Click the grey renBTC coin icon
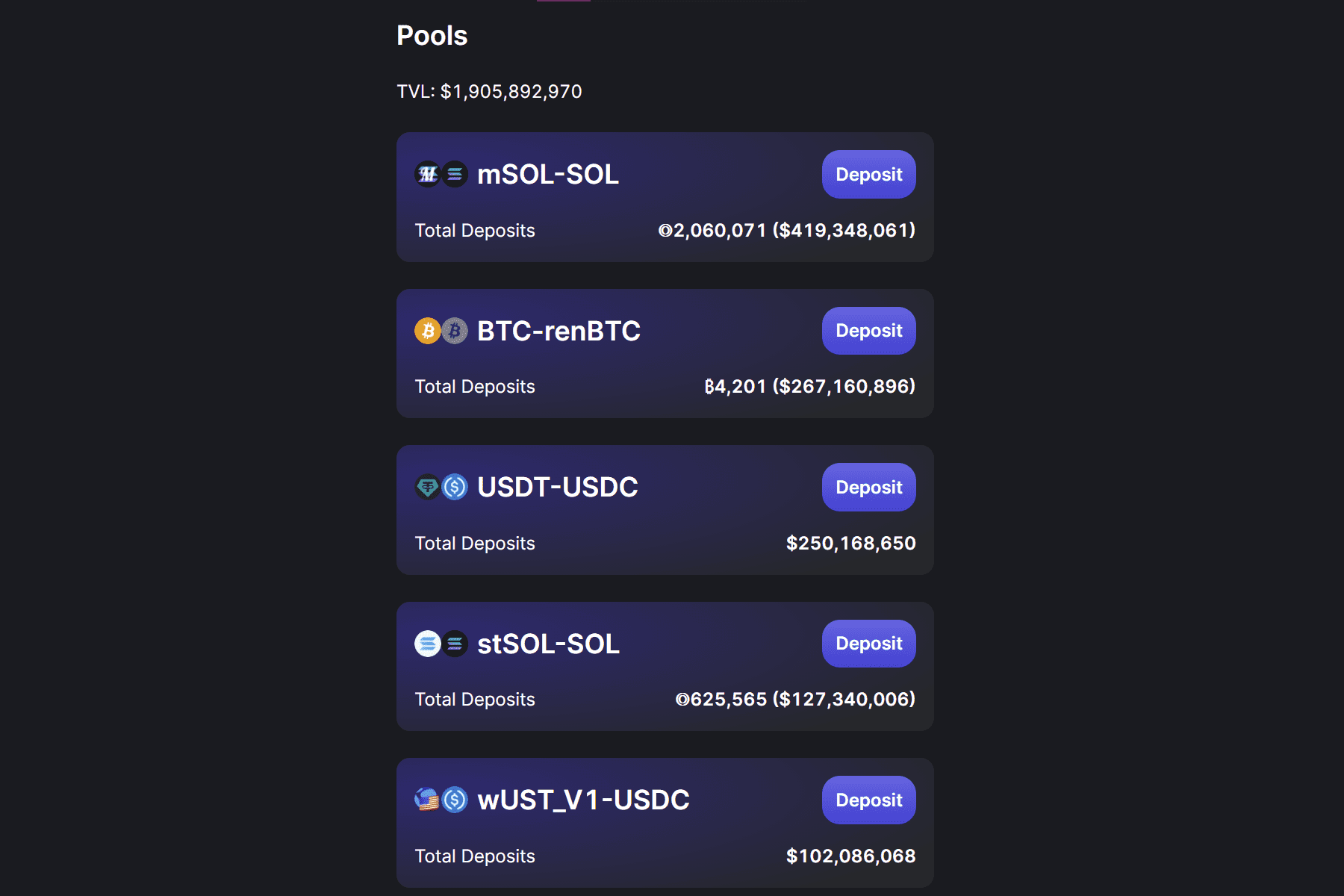Viewport: 1344px width, 896px height. [x=455, y=331]
